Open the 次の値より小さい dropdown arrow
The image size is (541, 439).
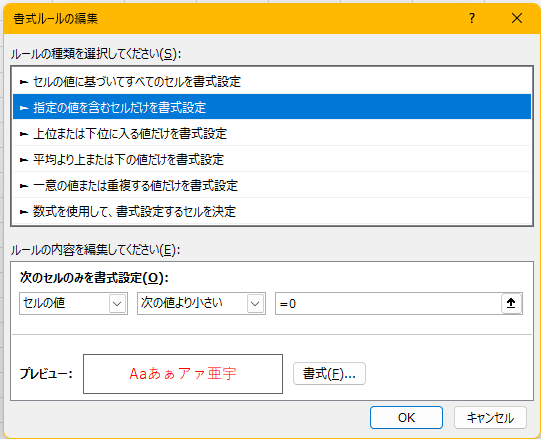[255, 304]
